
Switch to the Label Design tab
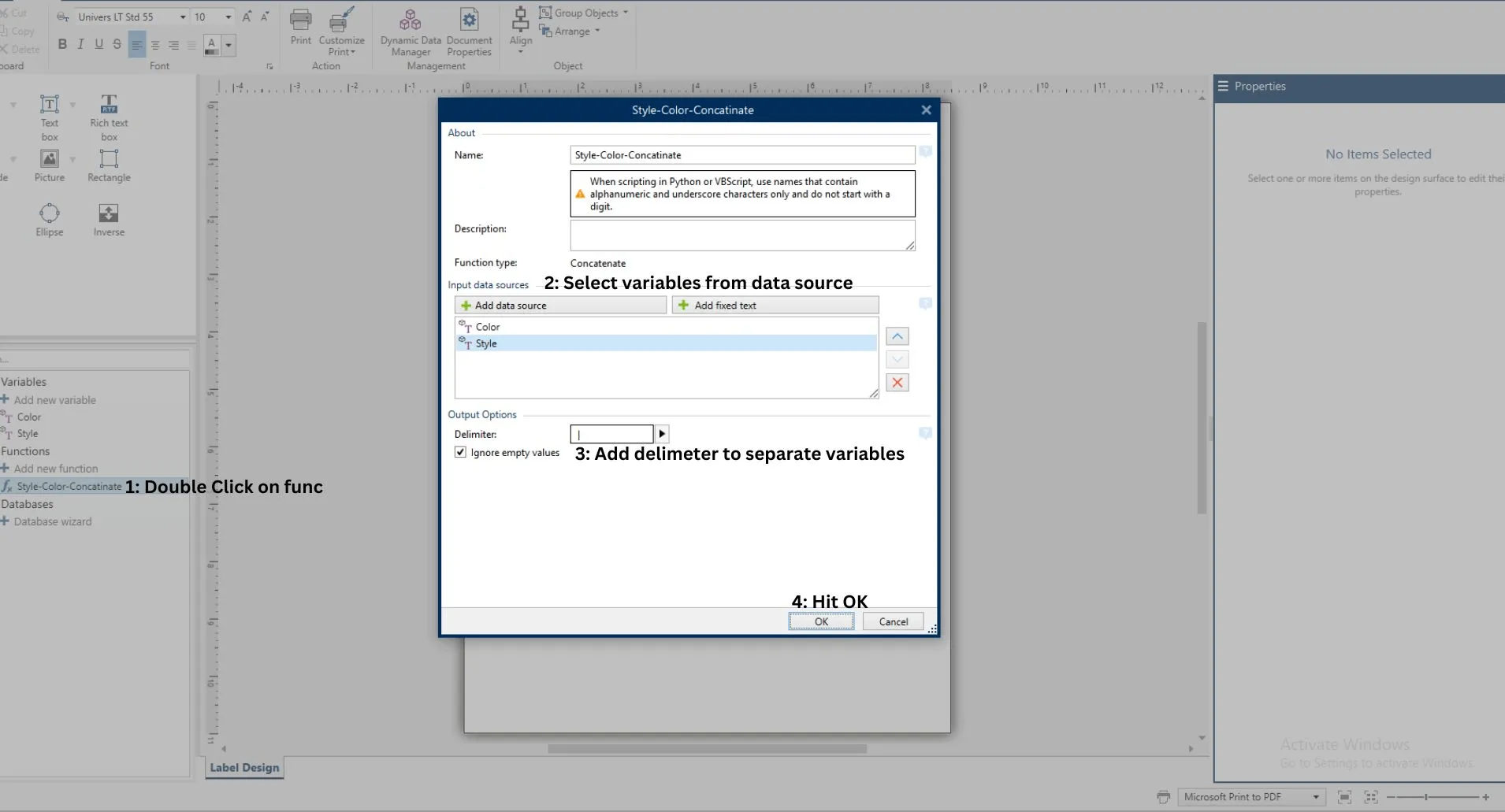pyautogui.click(x=244, y=768)
